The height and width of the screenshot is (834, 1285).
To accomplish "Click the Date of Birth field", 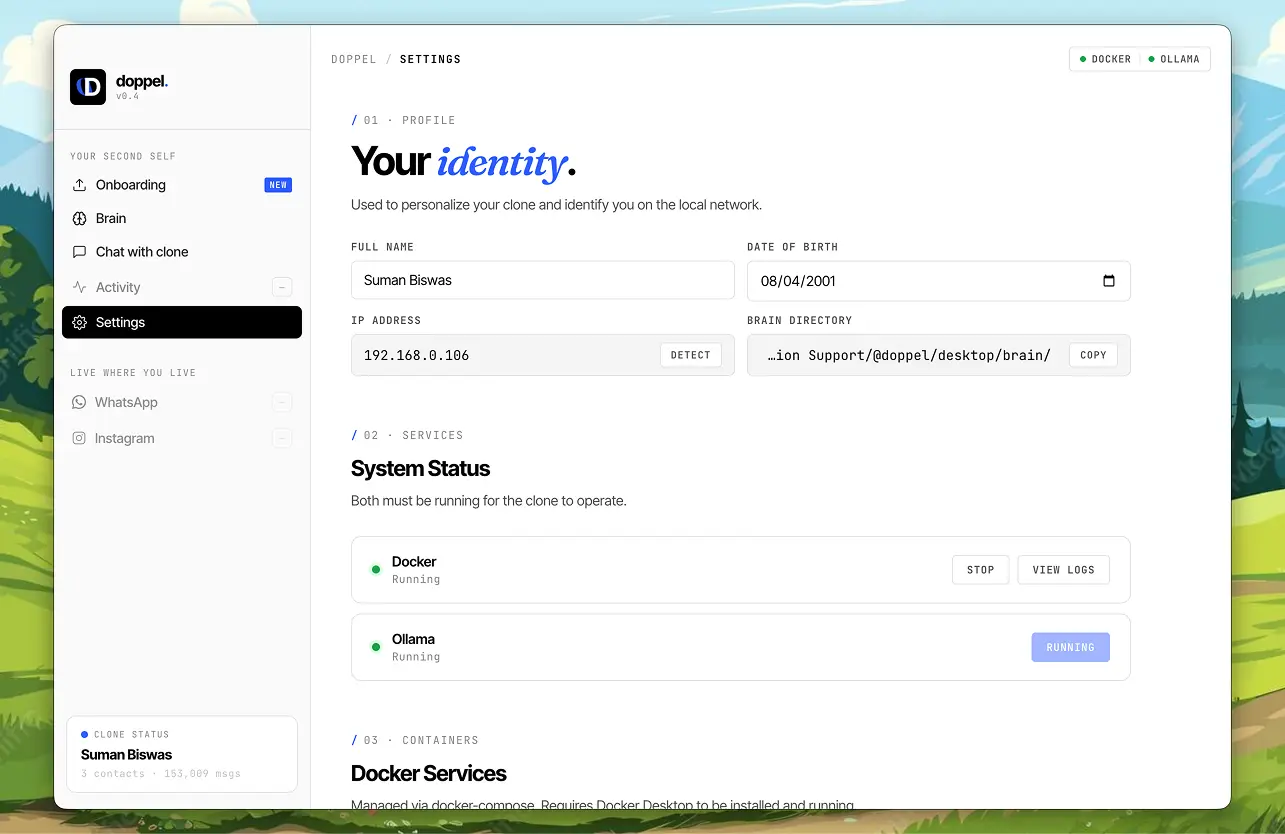I will [939, 281].
